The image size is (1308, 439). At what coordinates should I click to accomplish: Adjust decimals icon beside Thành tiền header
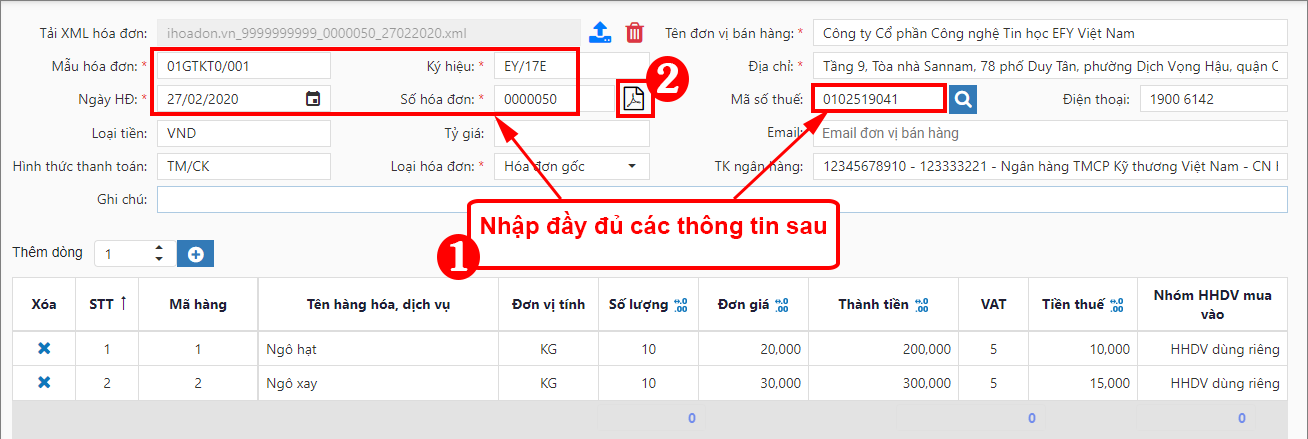click(921, 305)
